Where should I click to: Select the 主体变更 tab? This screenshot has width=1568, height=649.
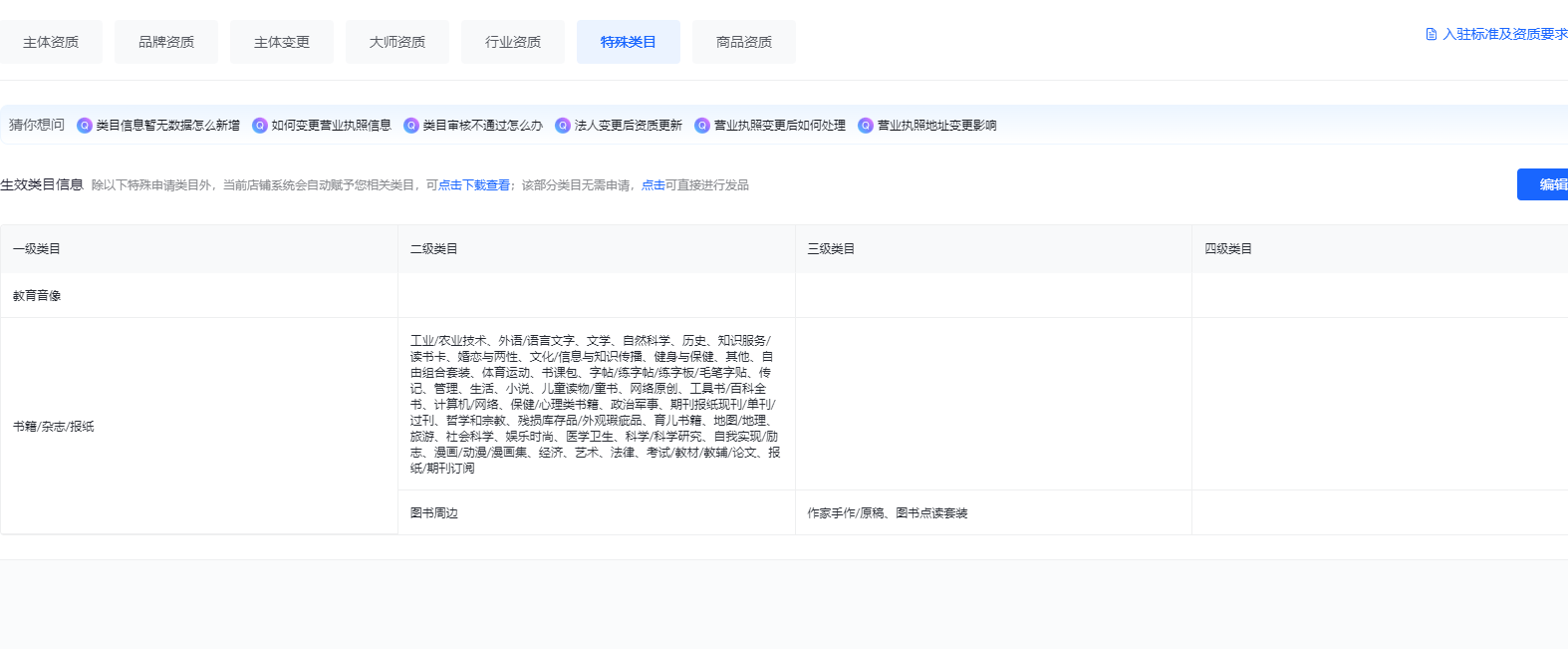pos(282,42)
